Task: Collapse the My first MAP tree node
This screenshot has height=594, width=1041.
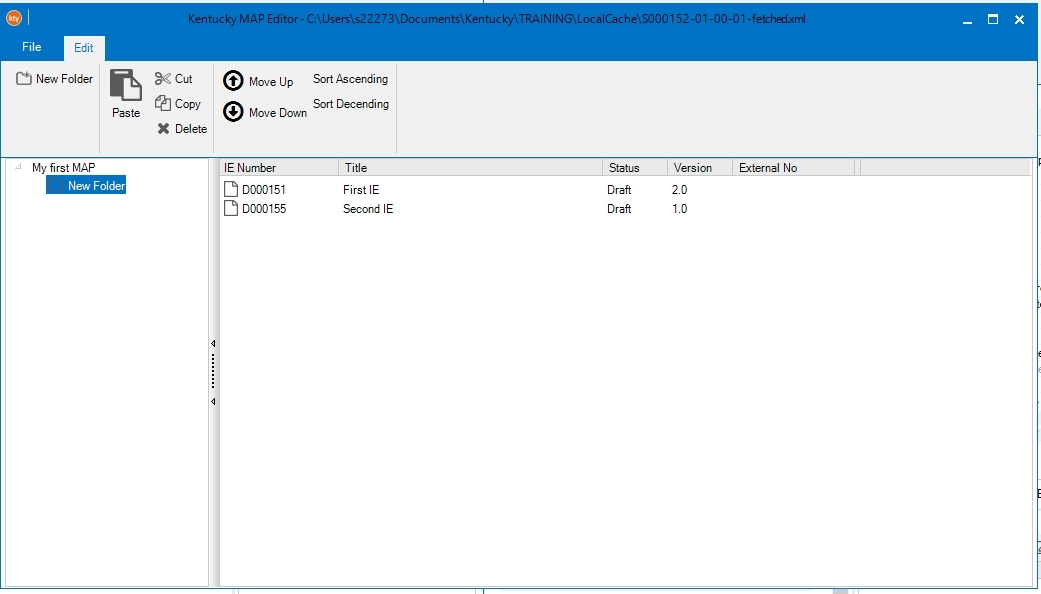Action: pyautogui.click(x=19, y=168)
